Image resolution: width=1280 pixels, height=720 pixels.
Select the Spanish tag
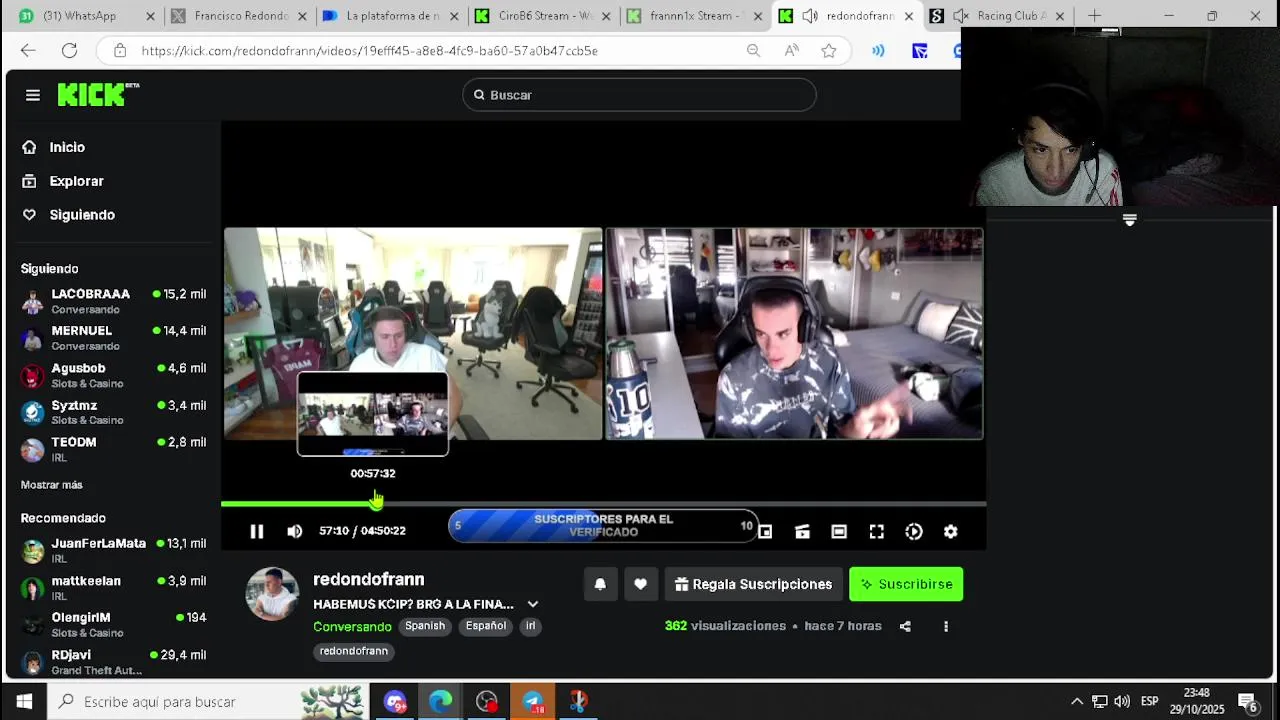coord(425,626)
